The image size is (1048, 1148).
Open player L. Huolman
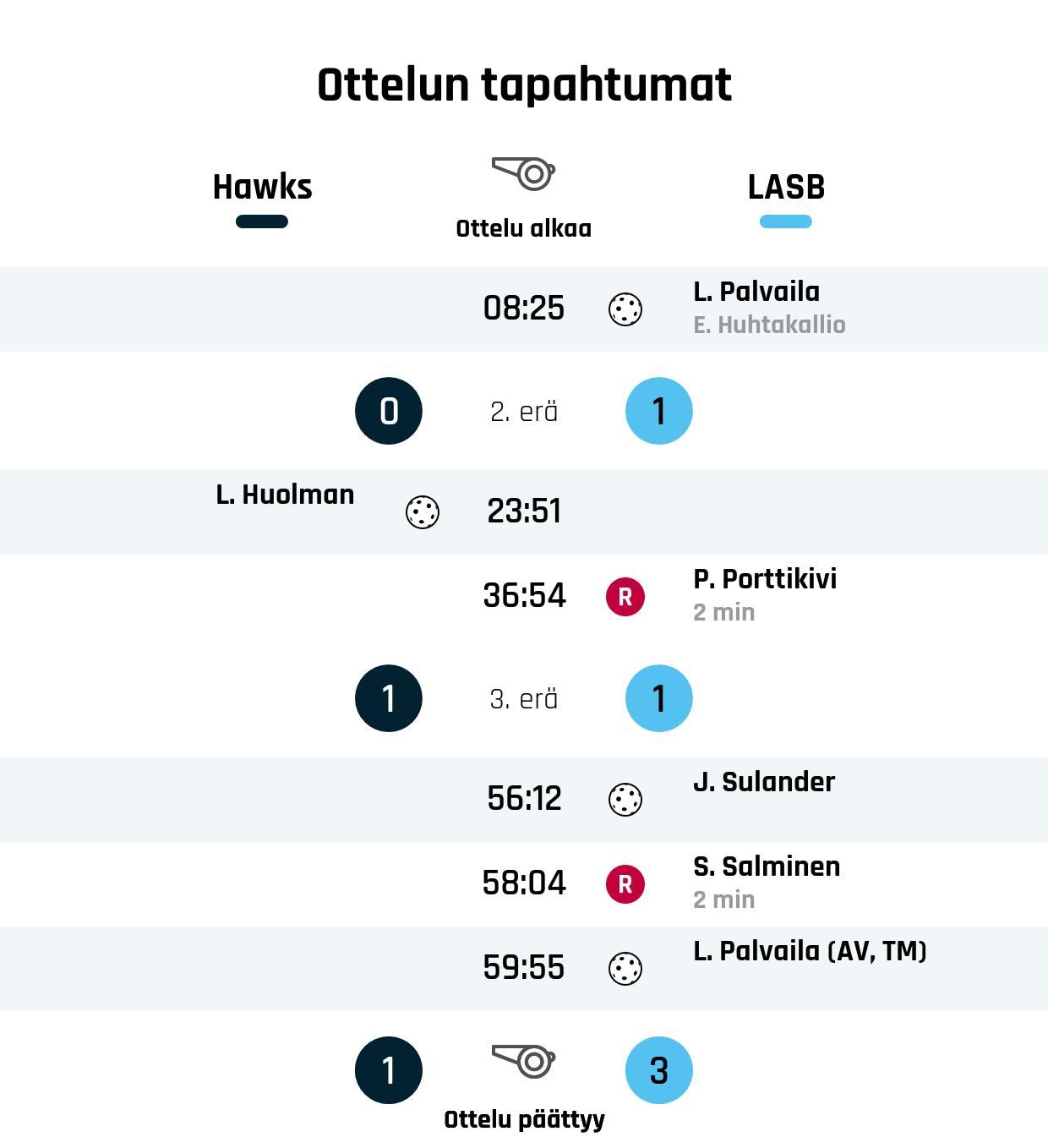point(285,495)
